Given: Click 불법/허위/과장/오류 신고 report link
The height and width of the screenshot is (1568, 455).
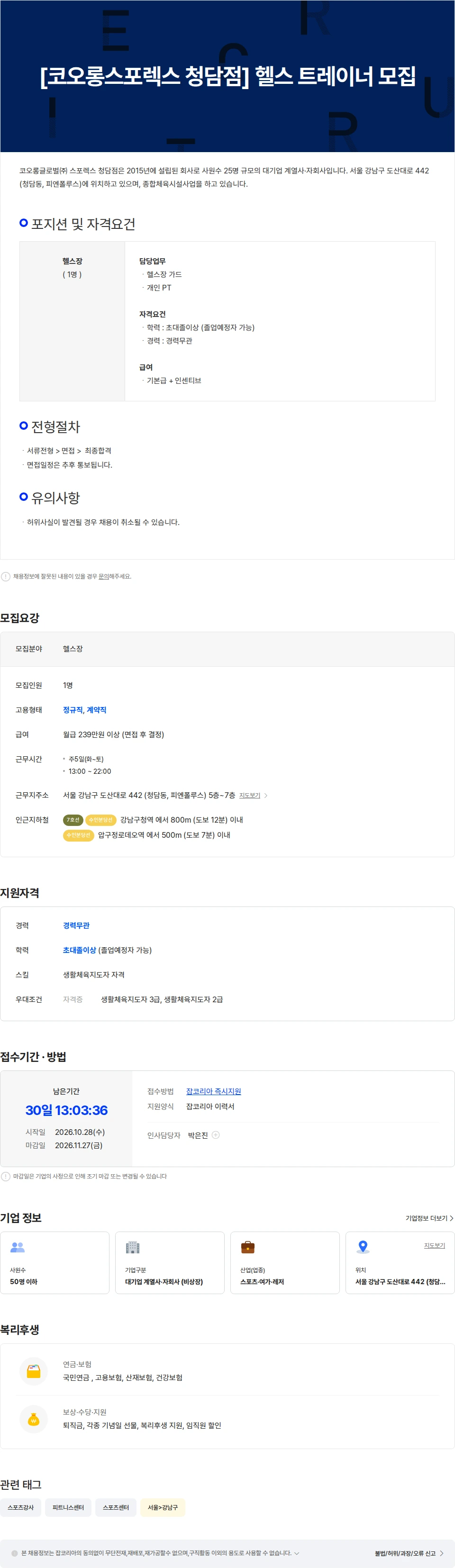Looking at the screenshot, I should point(409,1553).
